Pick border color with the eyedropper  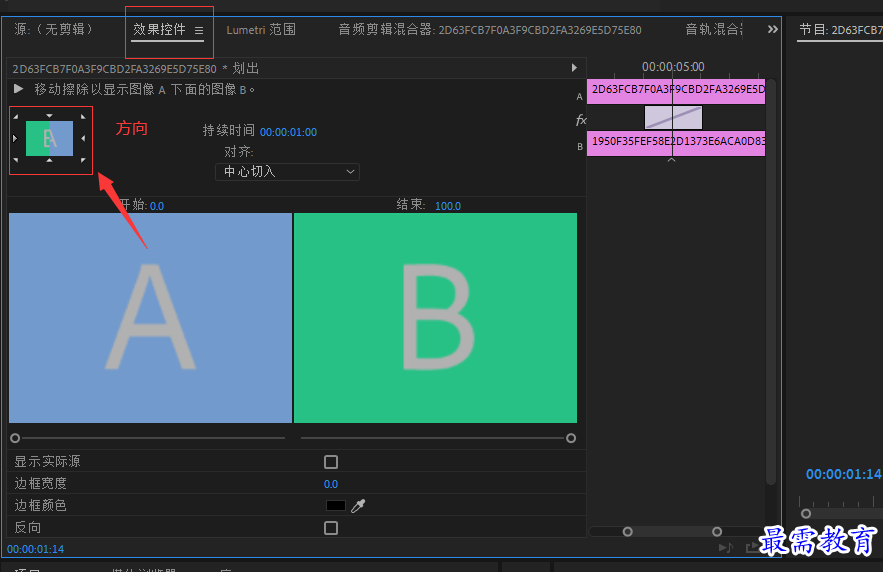point(358,506)
